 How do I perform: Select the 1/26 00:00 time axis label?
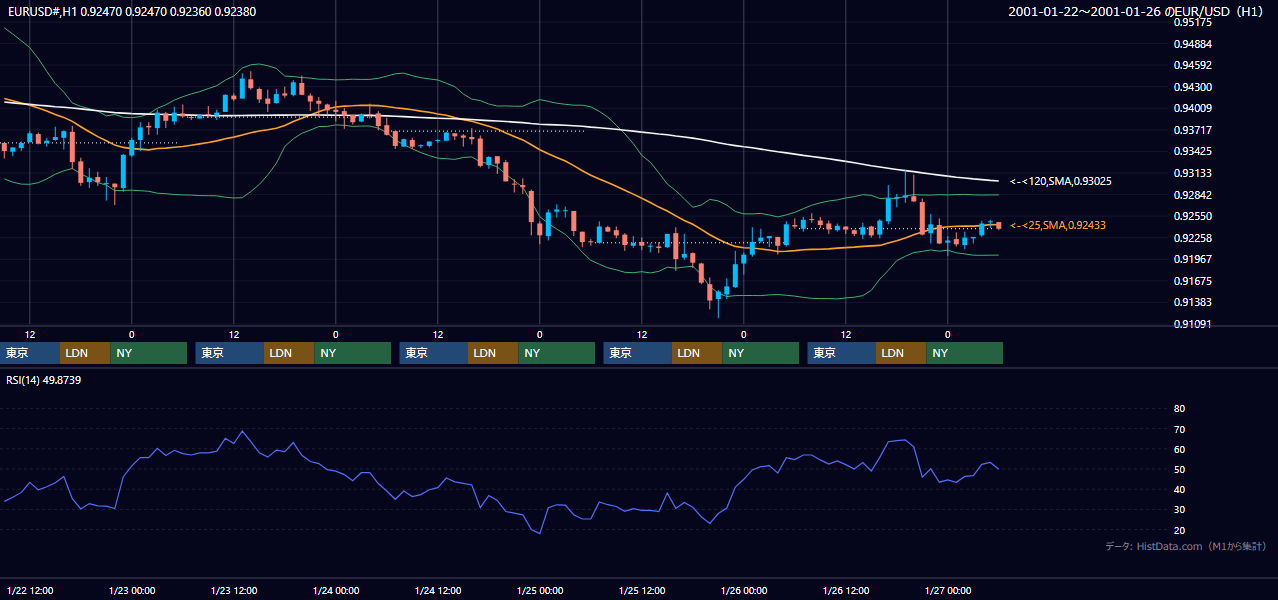744,590
